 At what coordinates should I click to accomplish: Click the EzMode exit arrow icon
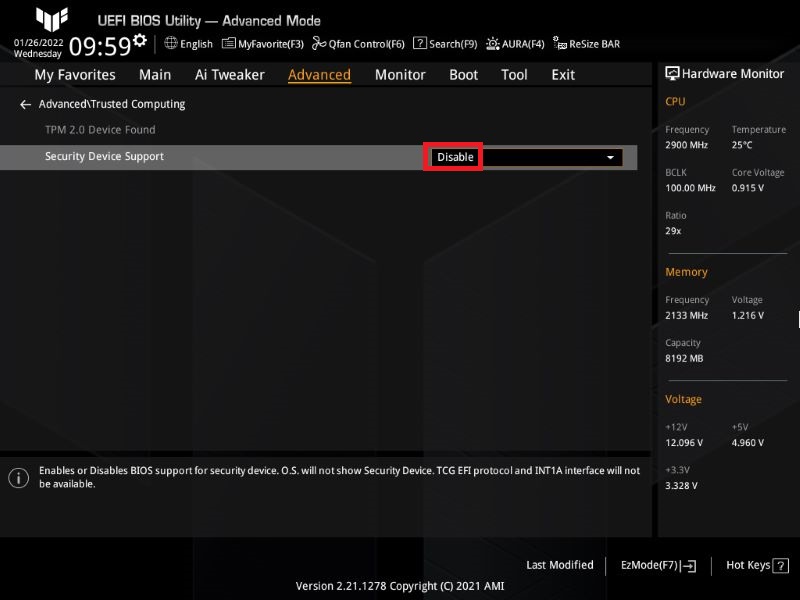point(688,565)
